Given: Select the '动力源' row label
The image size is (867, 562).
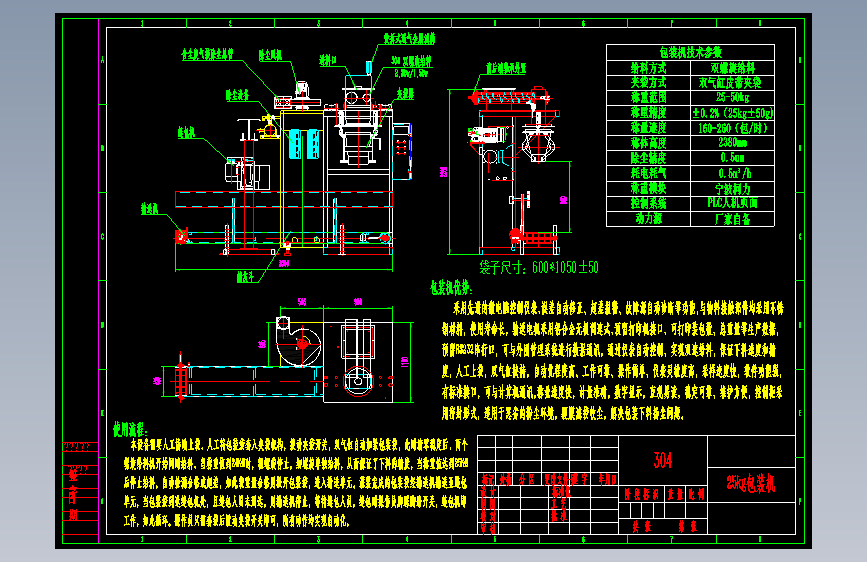Looking at the screenshot, I should click(649, 218).
